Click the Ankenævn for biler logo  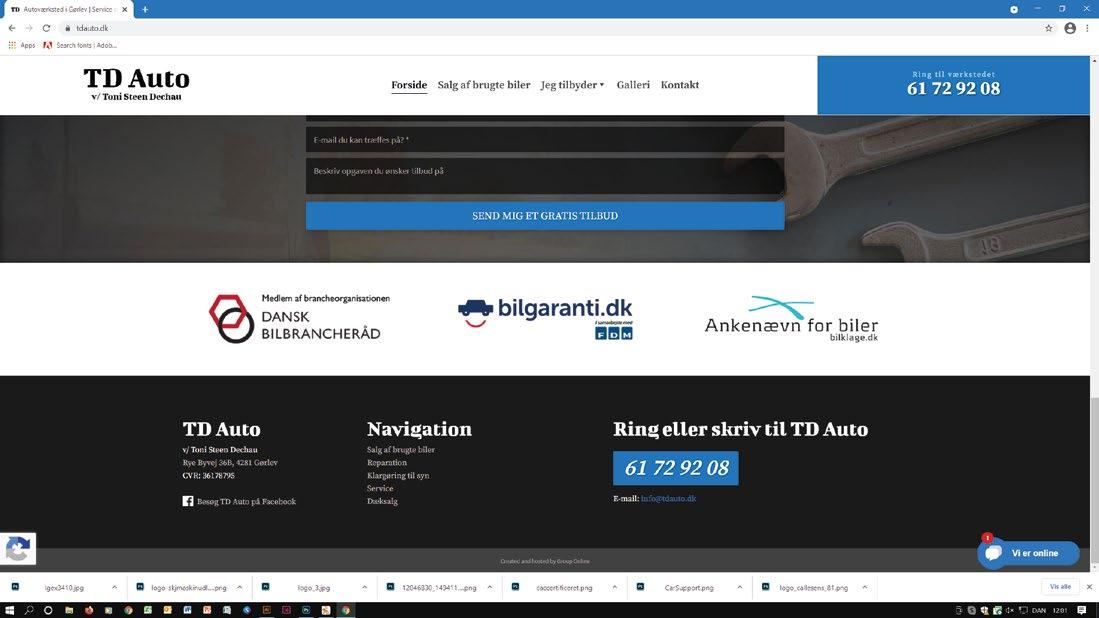pos(791,319)
